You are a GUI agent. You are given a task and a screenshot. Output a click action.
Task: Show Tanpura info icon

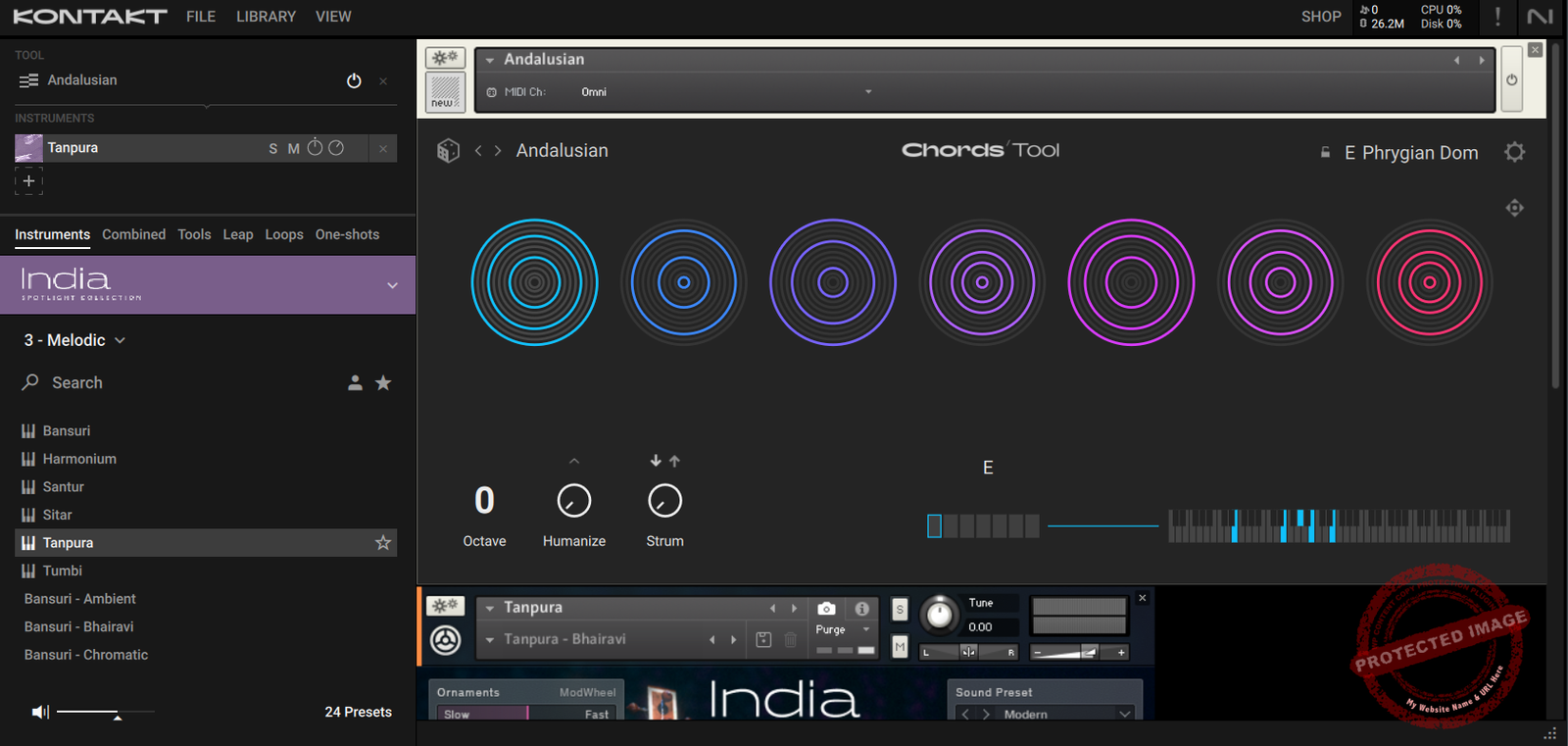pyautogui.click(x=861, y=609)
